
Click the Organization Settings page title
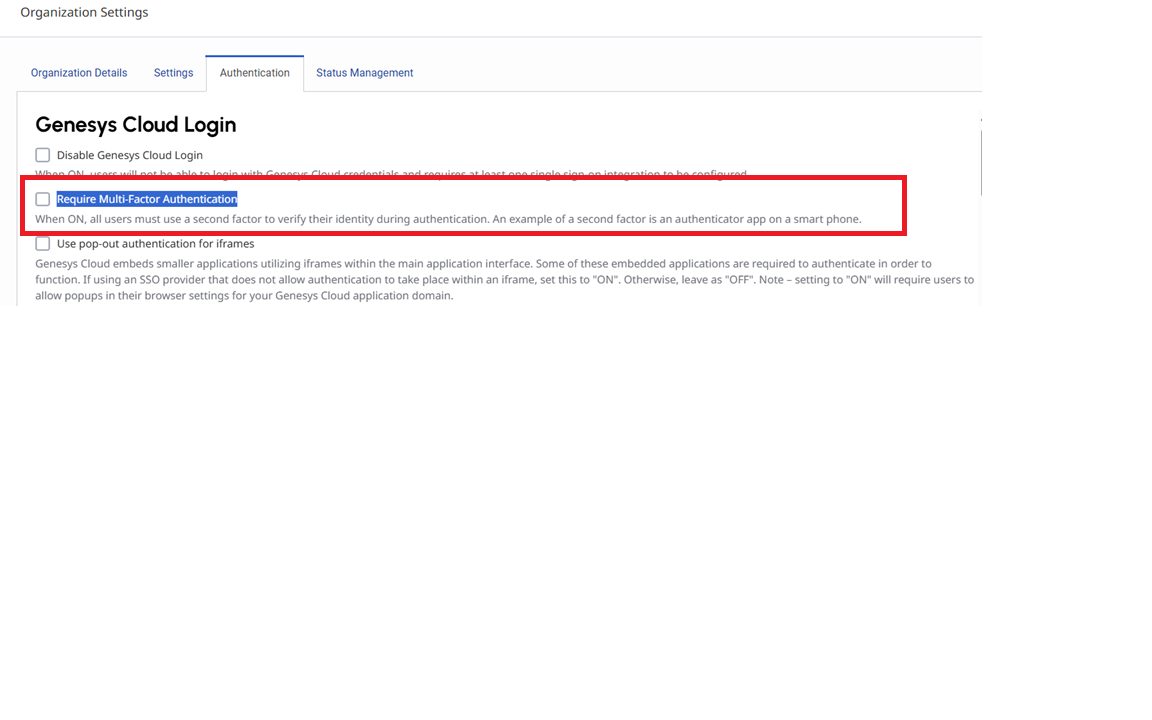click(x=84, y=12)
